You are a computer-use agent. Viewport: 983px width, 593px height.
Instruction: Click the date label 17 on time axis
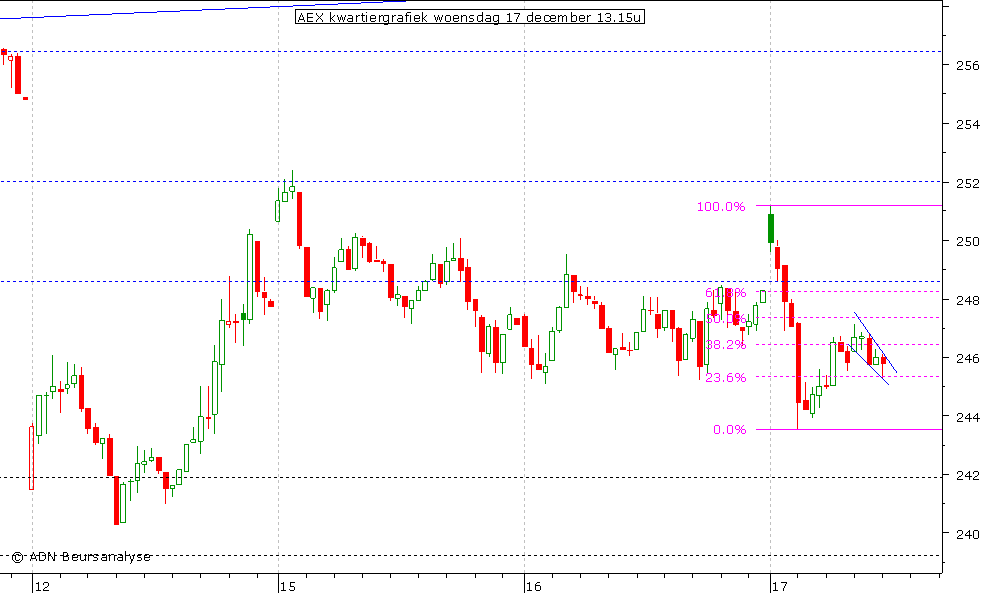[779, 587]
